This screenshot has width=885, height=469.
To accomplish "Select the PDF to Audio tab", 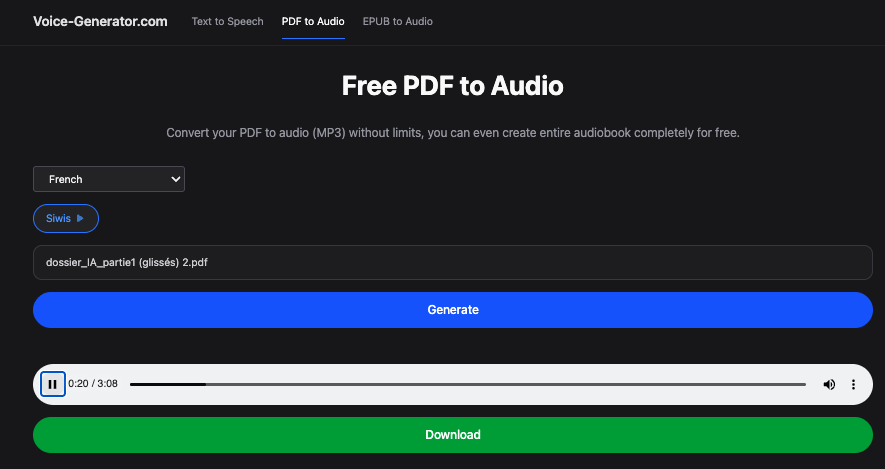I will [x=313, y=21].
